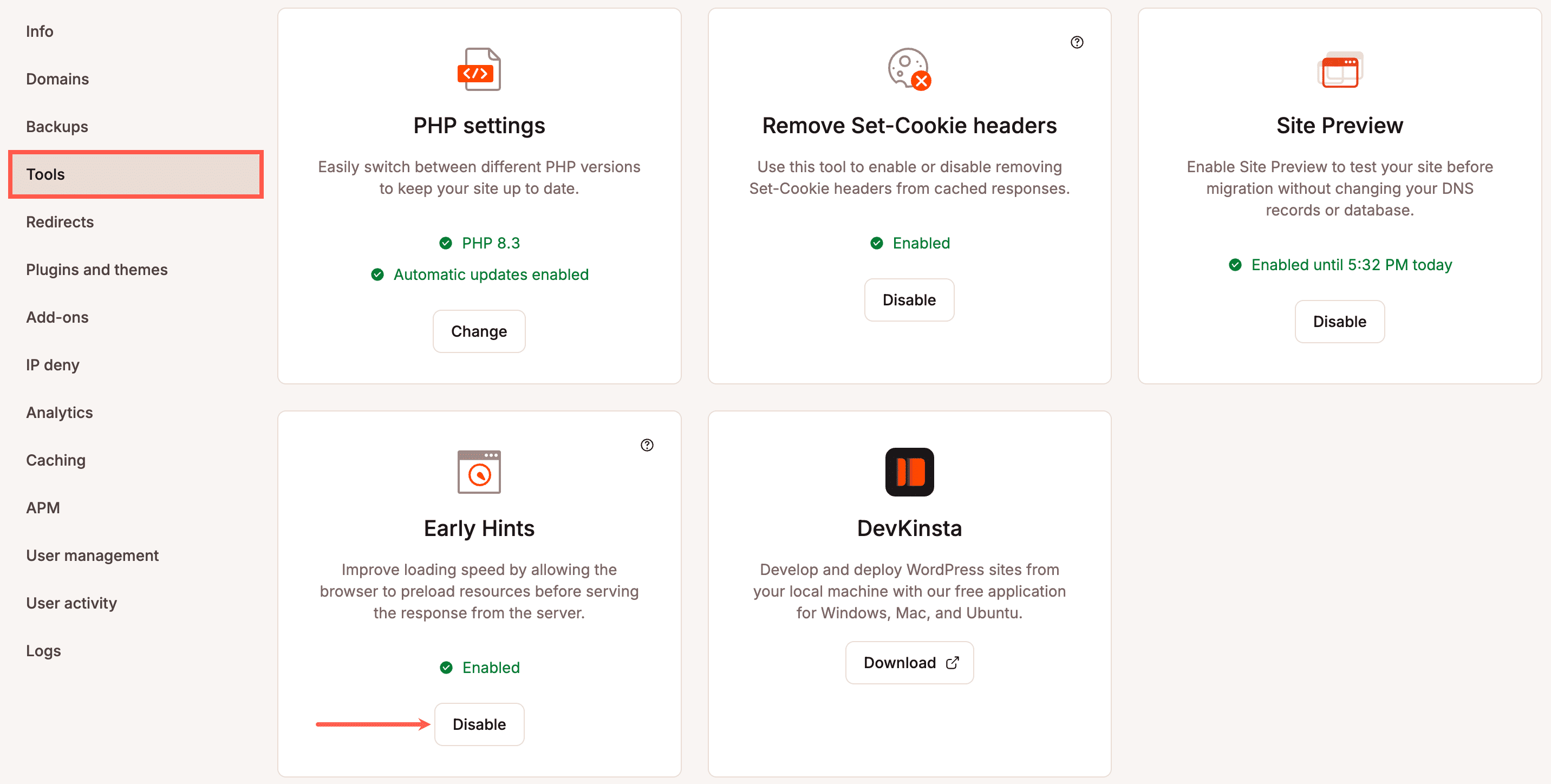This screenshot has width=1551, height=784.
Task: Open the help tooltip on Remove Set-Cookie headers
Action: click(1077, 42)
